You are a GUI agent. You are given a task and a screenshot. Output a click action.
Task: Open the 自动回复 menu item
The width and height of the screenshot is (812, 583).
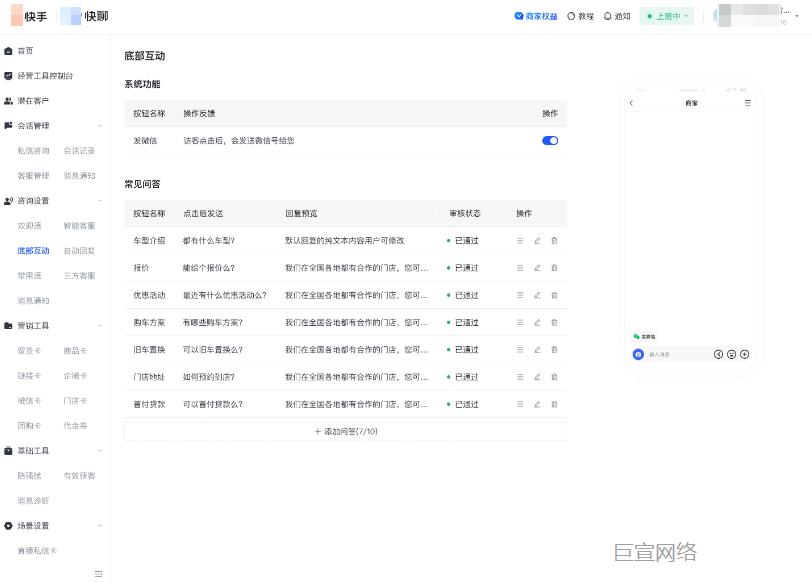coord(79,251)
